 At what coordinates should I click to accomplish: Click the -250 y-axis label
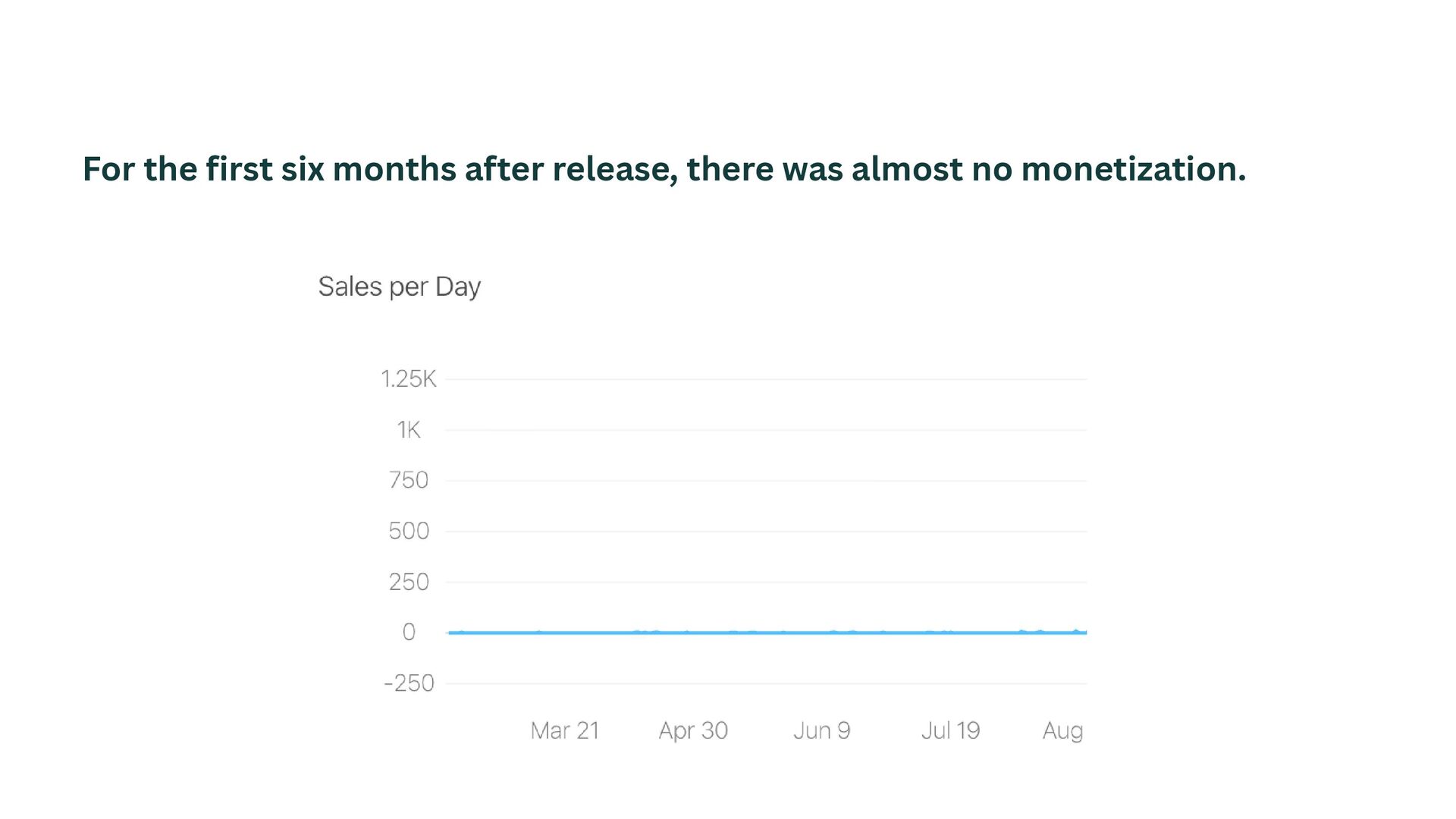[408, 683]
